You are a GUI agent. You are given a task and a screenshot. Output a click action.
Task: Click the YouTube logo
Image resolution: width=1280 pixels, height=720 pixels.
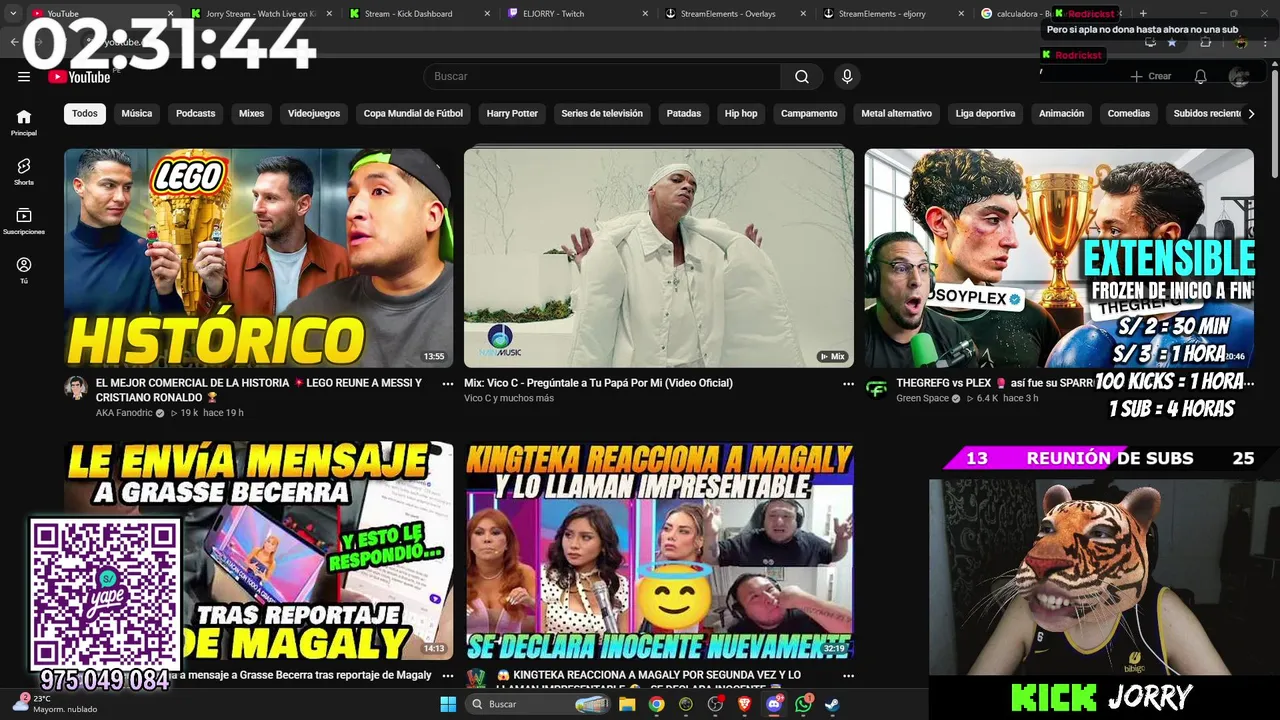(x=79, y=77)
